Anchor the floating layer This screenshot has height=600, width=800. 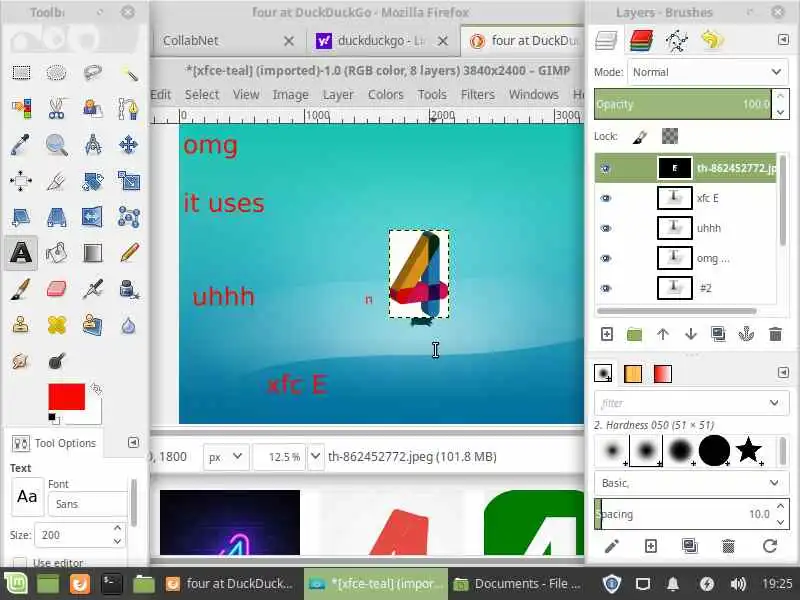pos(746,334)
